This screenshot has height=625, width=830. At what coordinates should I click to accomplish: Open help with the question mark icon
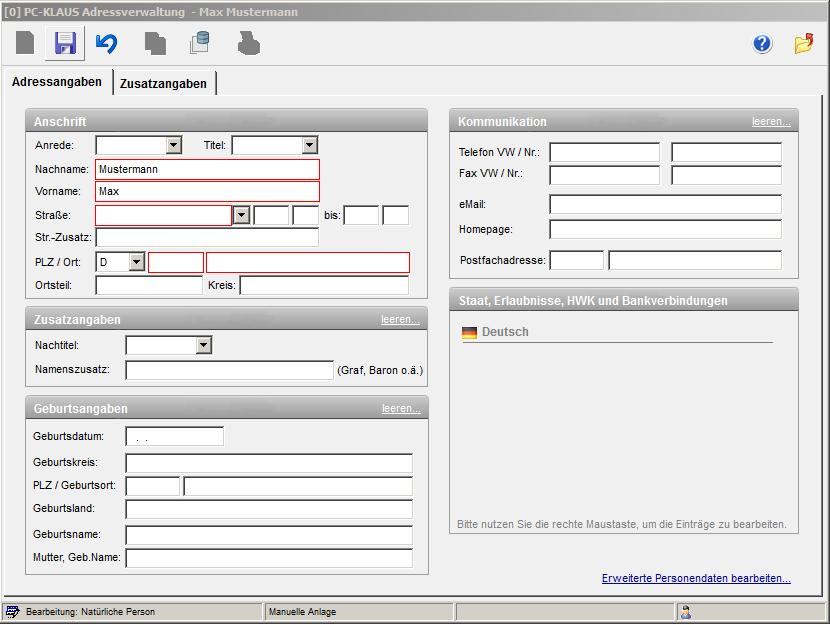pyautogui.click(x=762, y=43)
